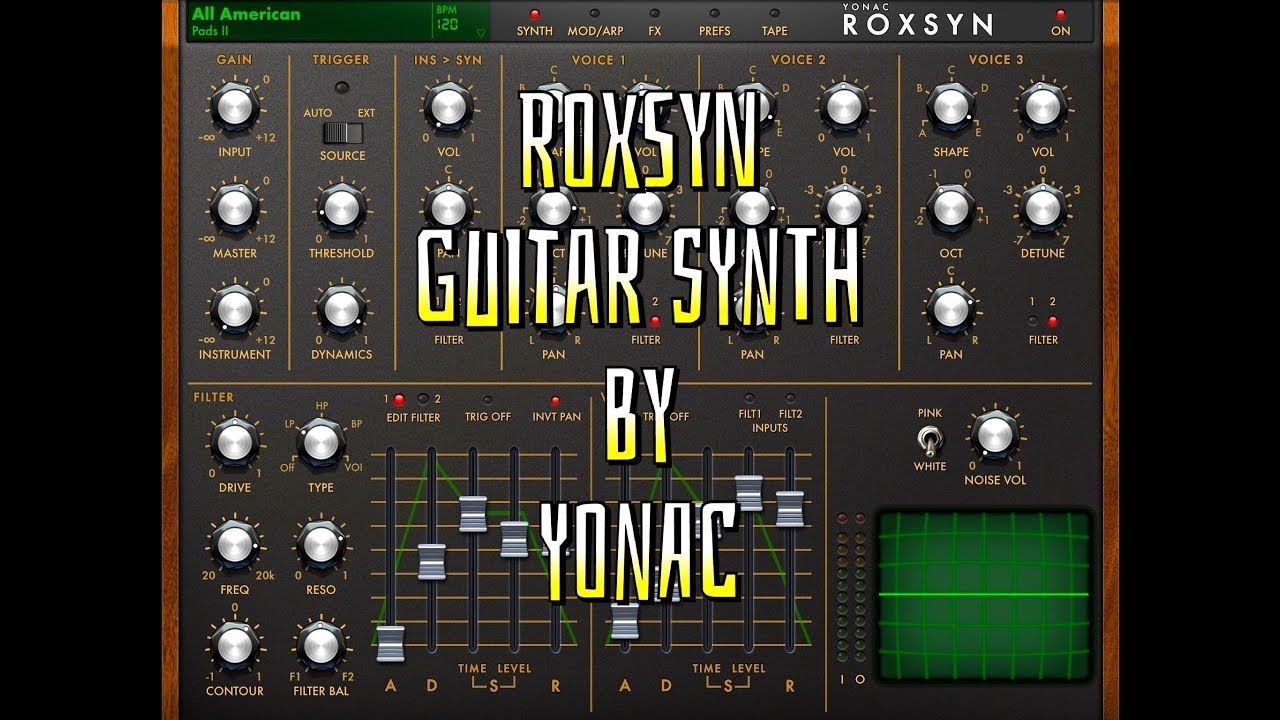This screenshot has width=1280, height=720.
Task: Click the second envelope Attack slider handle
Action: (625, 620)
